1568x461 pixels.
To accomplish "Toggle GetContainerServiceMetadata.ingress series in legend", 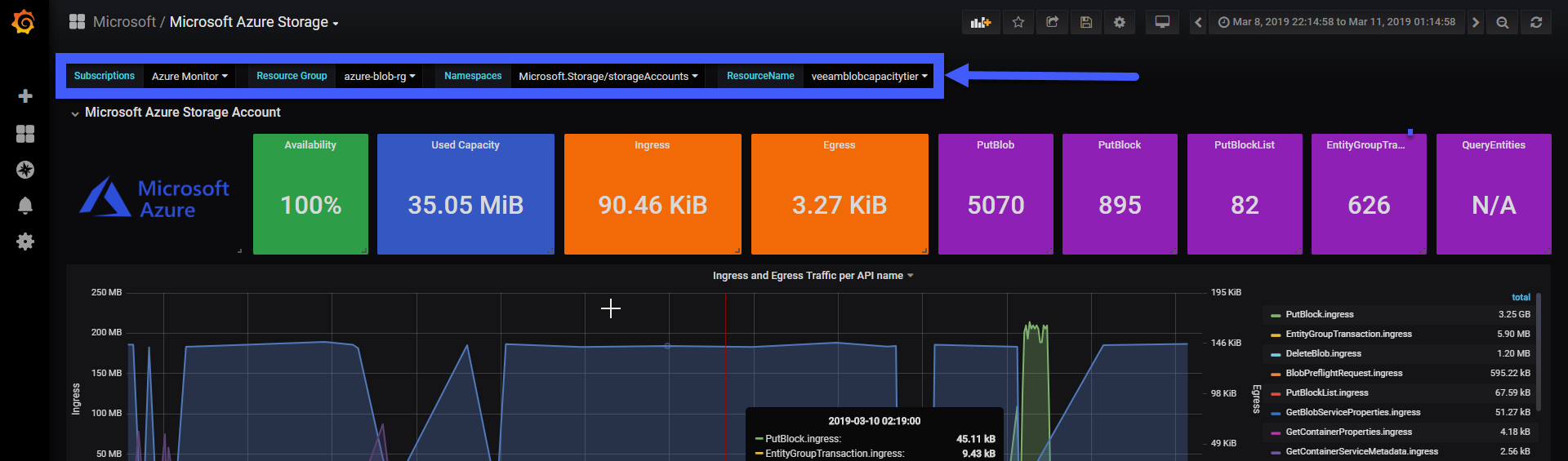I will [1362, 451].
